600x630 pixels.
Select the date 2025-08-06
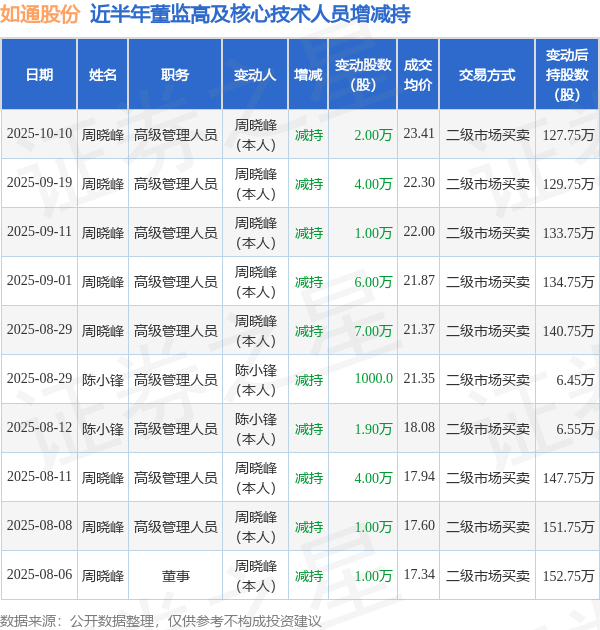pyautogui.click(x=39, y=575)
